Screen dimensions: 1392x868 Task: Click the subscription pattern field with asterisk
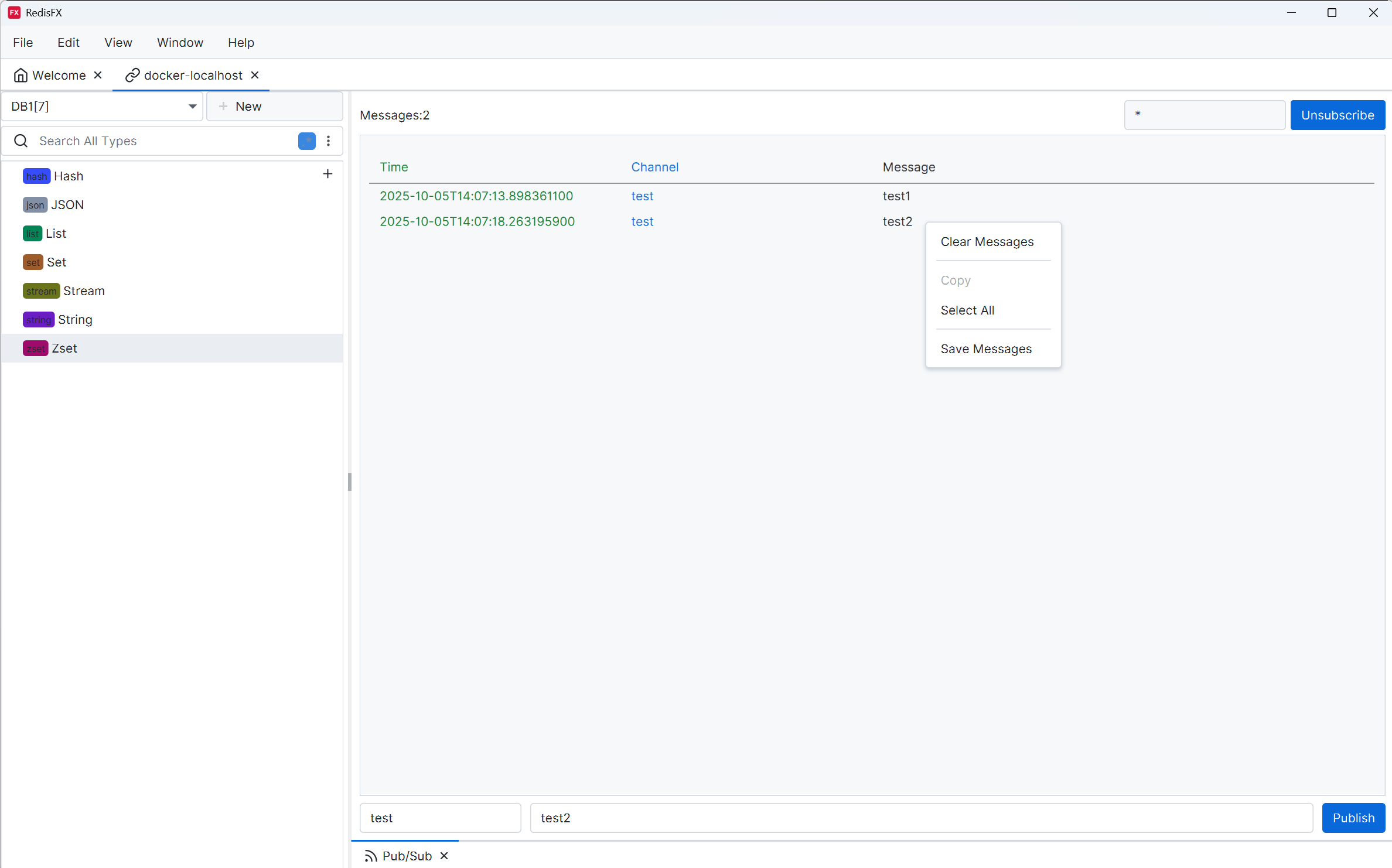point(1204,115)
